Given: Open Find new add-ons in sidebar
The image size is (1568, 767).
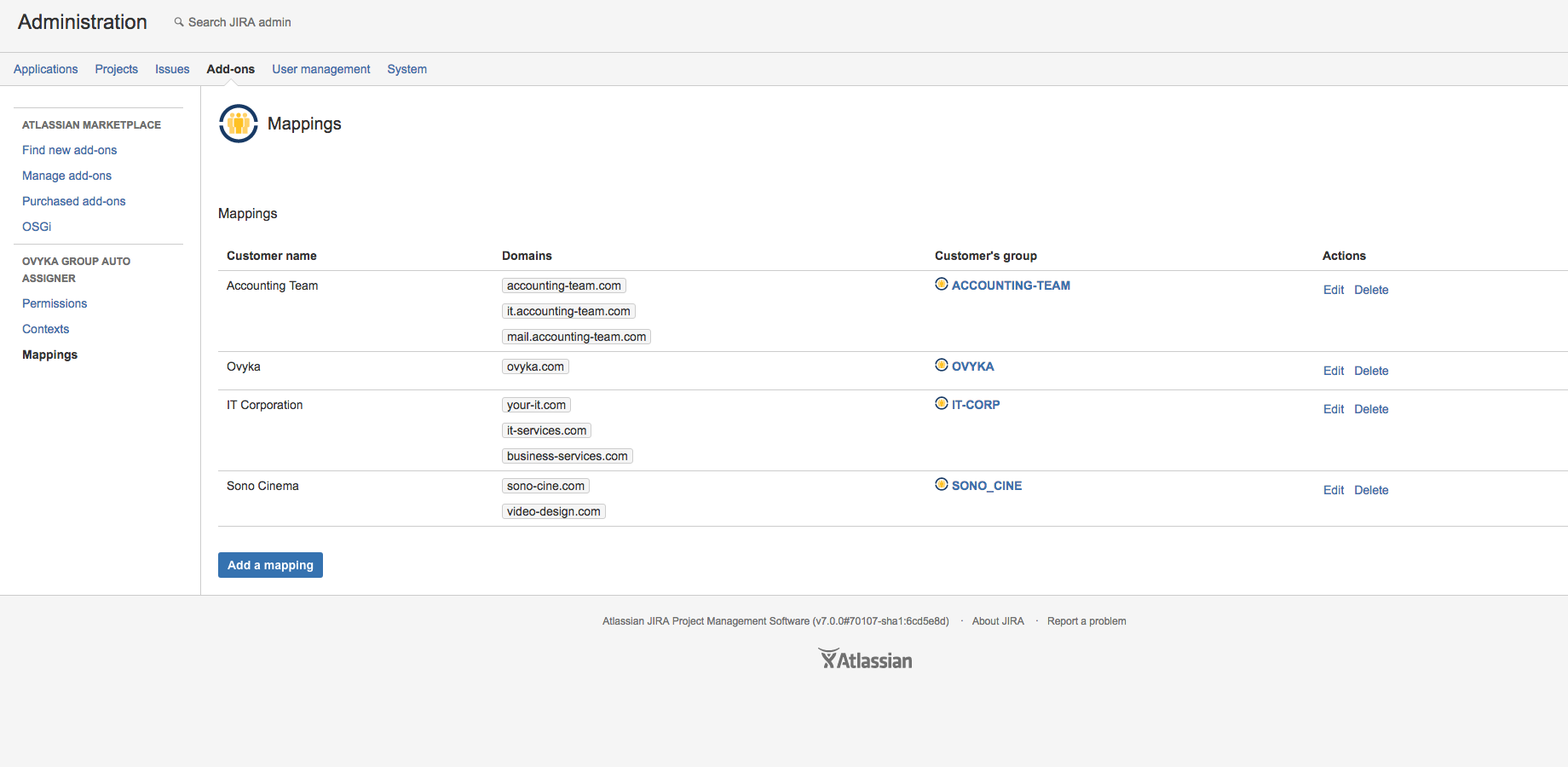Looking at the screenshot, I should pyautogui.click(x=70, y=150).
